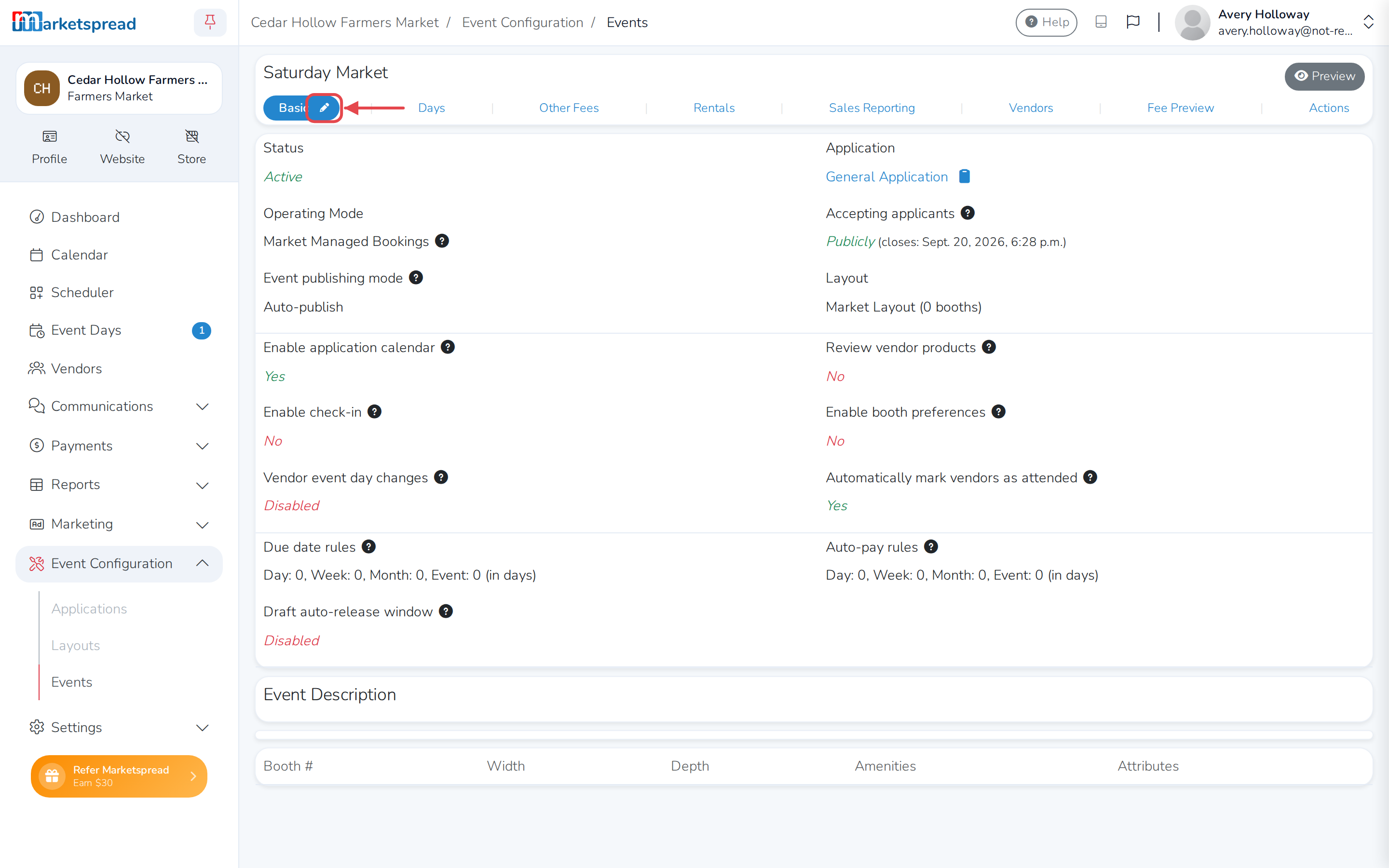Switch to the Other Fees tab
The width and height of the screenshot is (1389, 868).
coord(569,108)
